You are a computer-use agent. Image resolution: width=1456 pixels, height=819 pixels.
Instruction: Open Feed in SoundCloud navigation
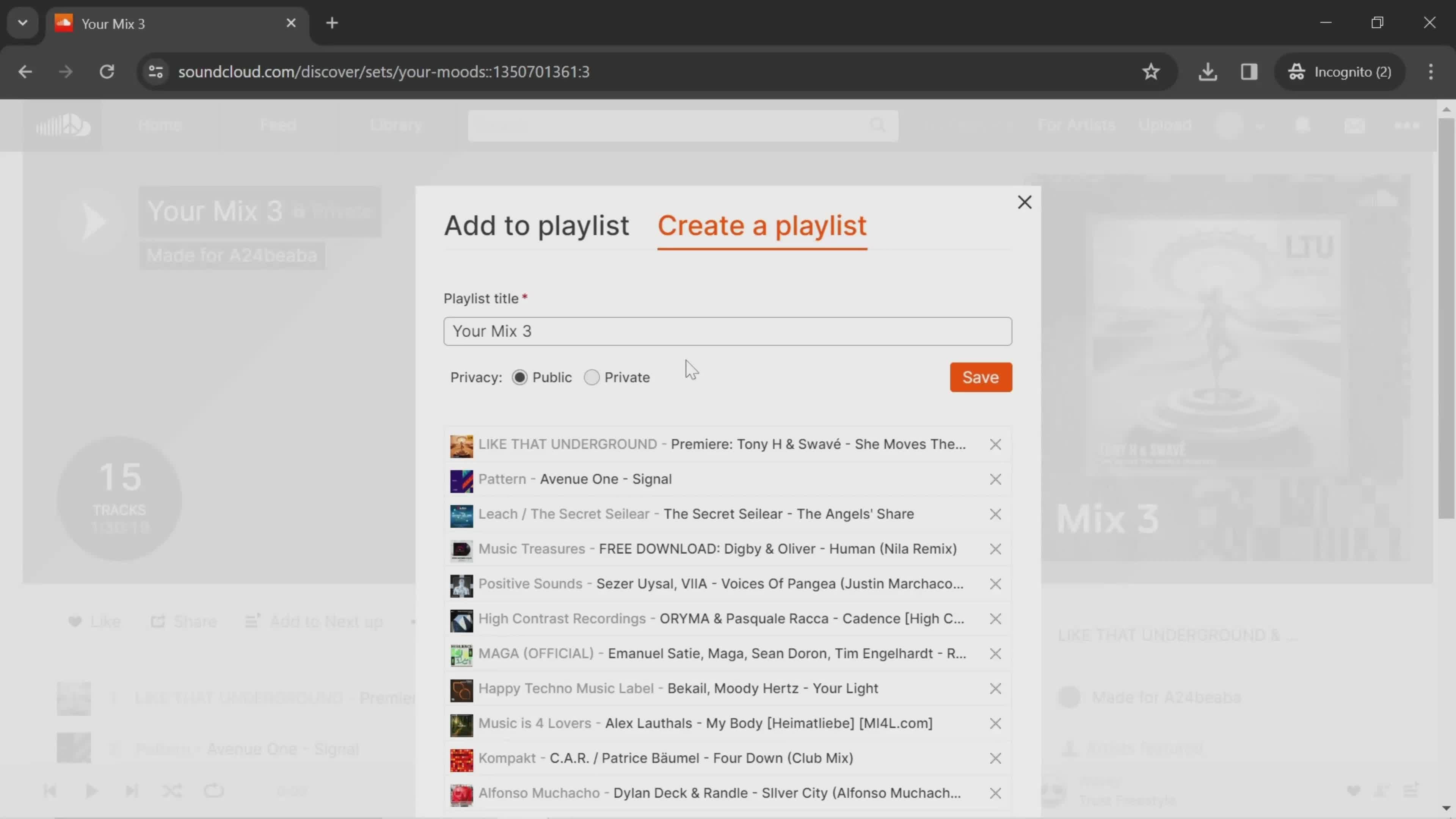(x=279, y=125)
